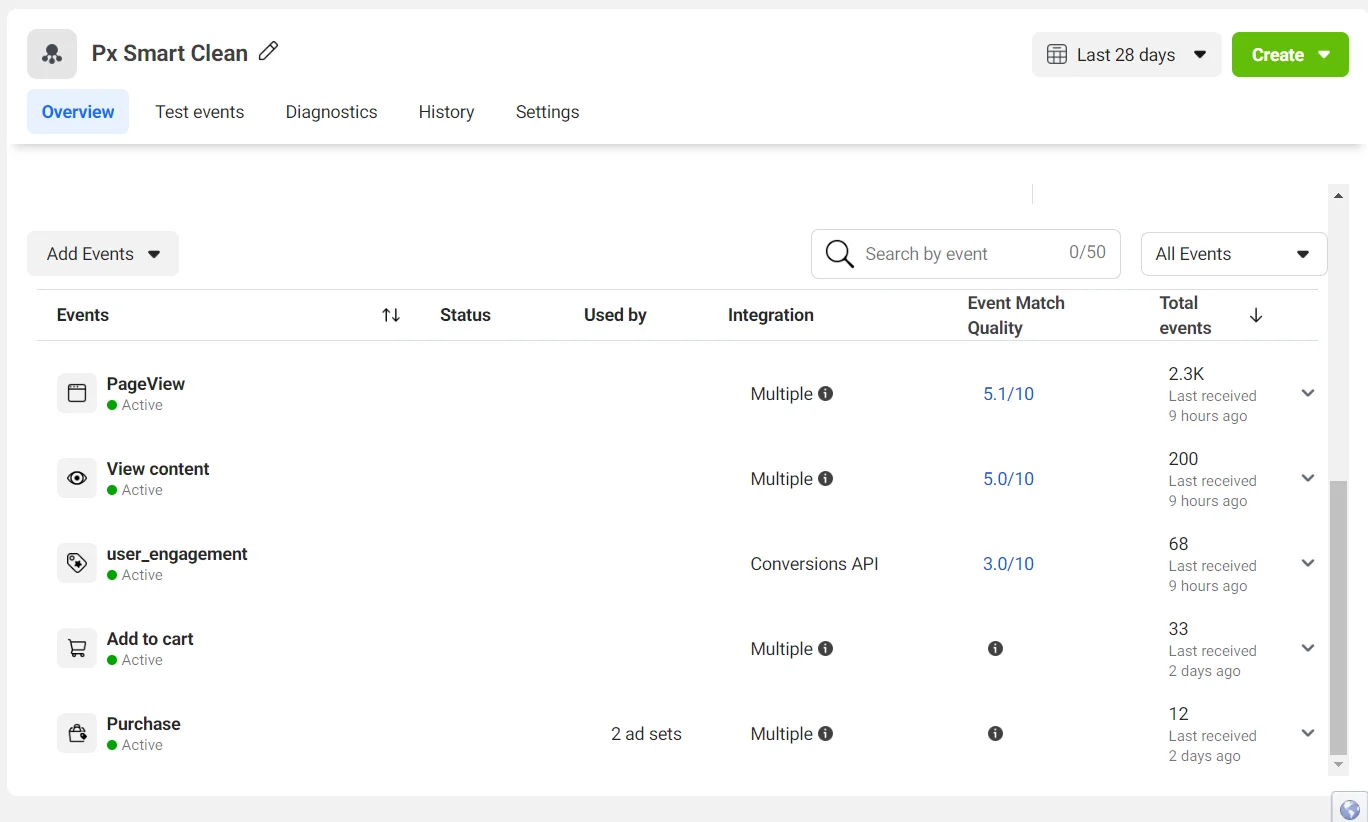Click the Purchase bag icon
This screenshot has height=822, width=1368.
coord(77,733)
